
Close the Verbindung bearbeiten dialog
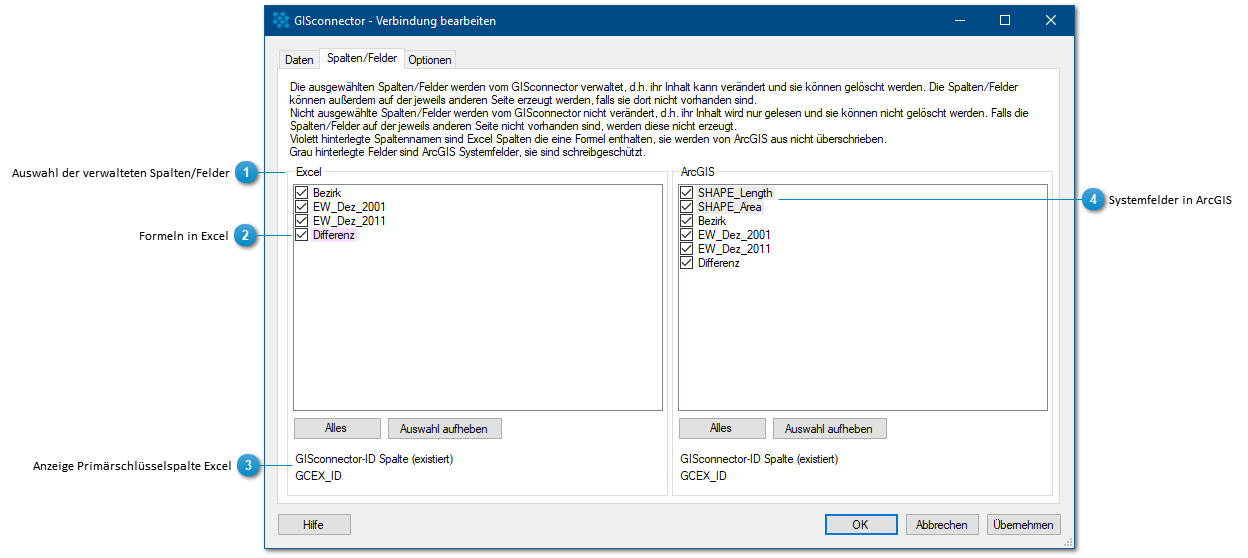click(1051, 20)
